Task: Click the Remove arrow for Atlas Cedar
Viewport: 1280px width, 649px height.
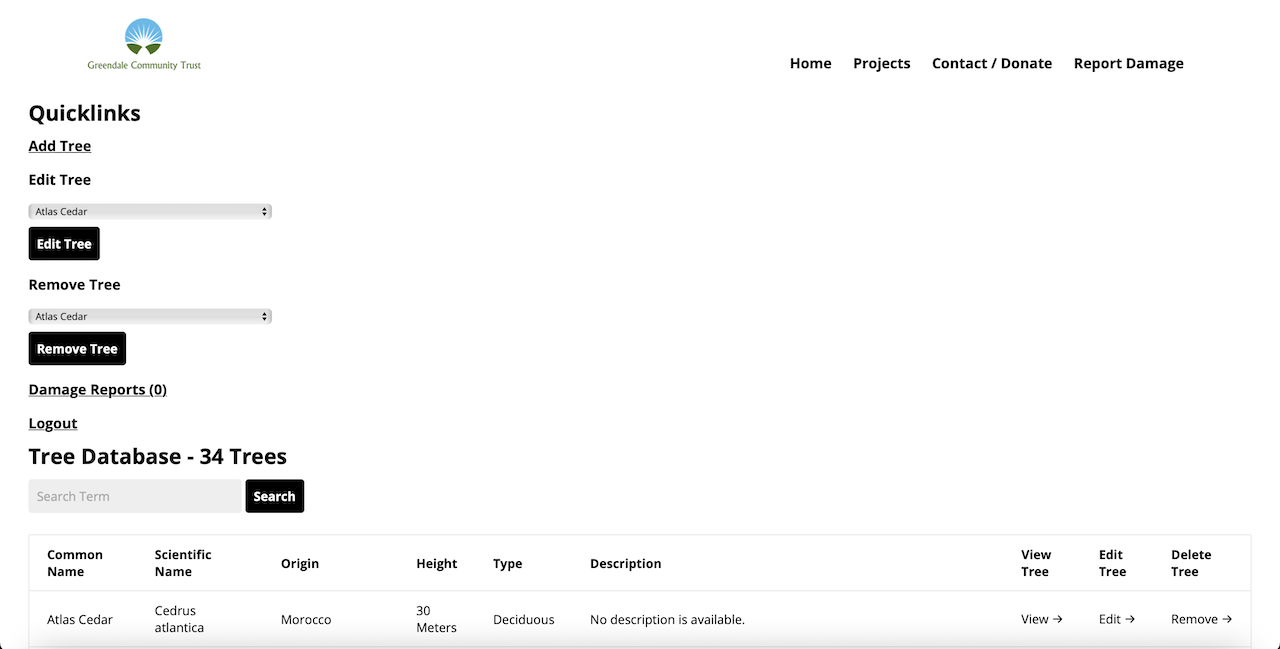Action: click(x=1201, y=619)
